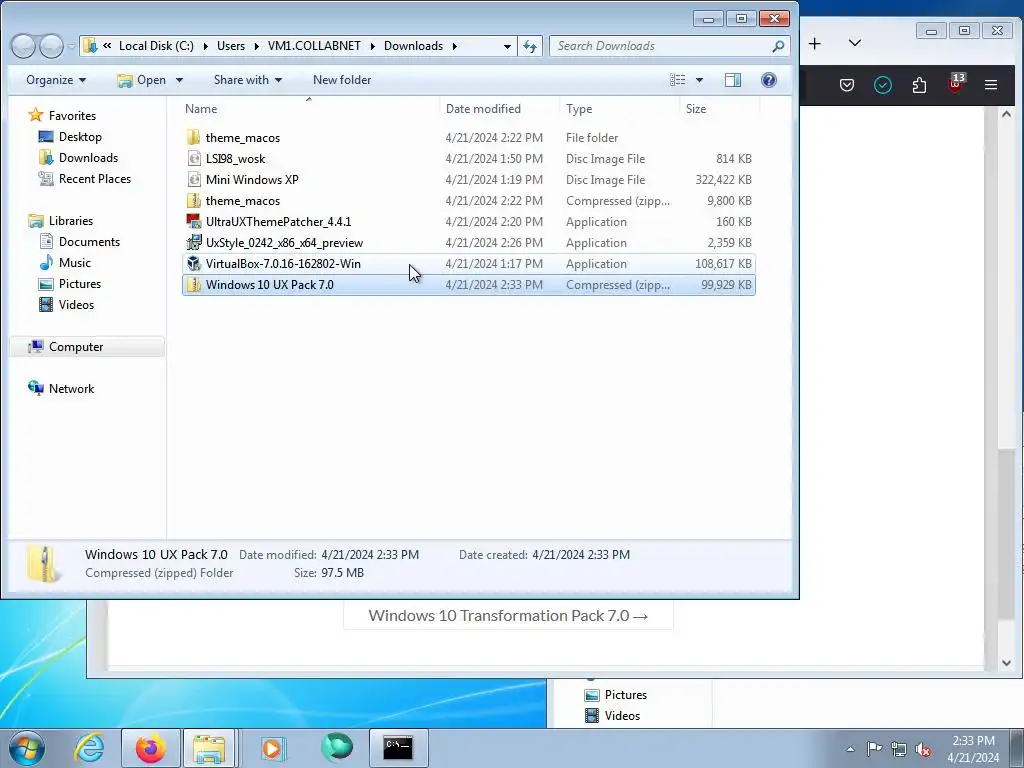Select the LSI98_wosk disc image icon
Image resolution: width=1024 pixels, height=768 pixels.
193,158
